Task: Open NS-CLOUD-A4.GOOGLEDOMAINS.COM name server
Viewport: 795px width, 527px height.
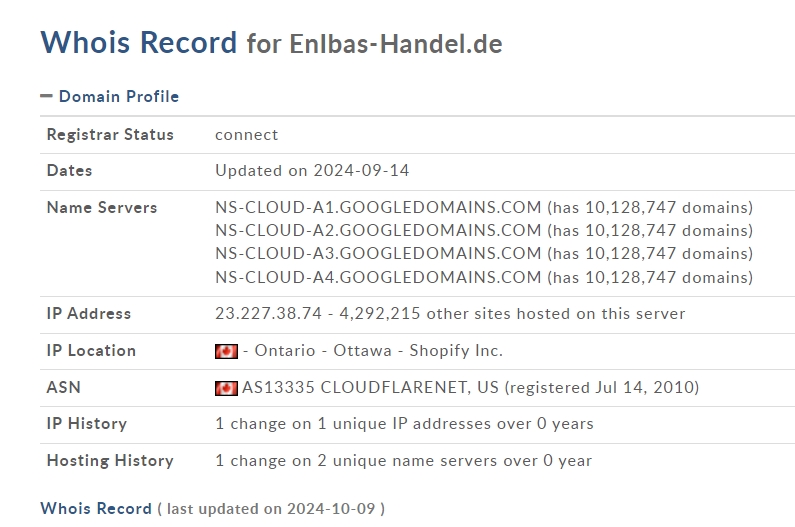Action: click(378, 277)
